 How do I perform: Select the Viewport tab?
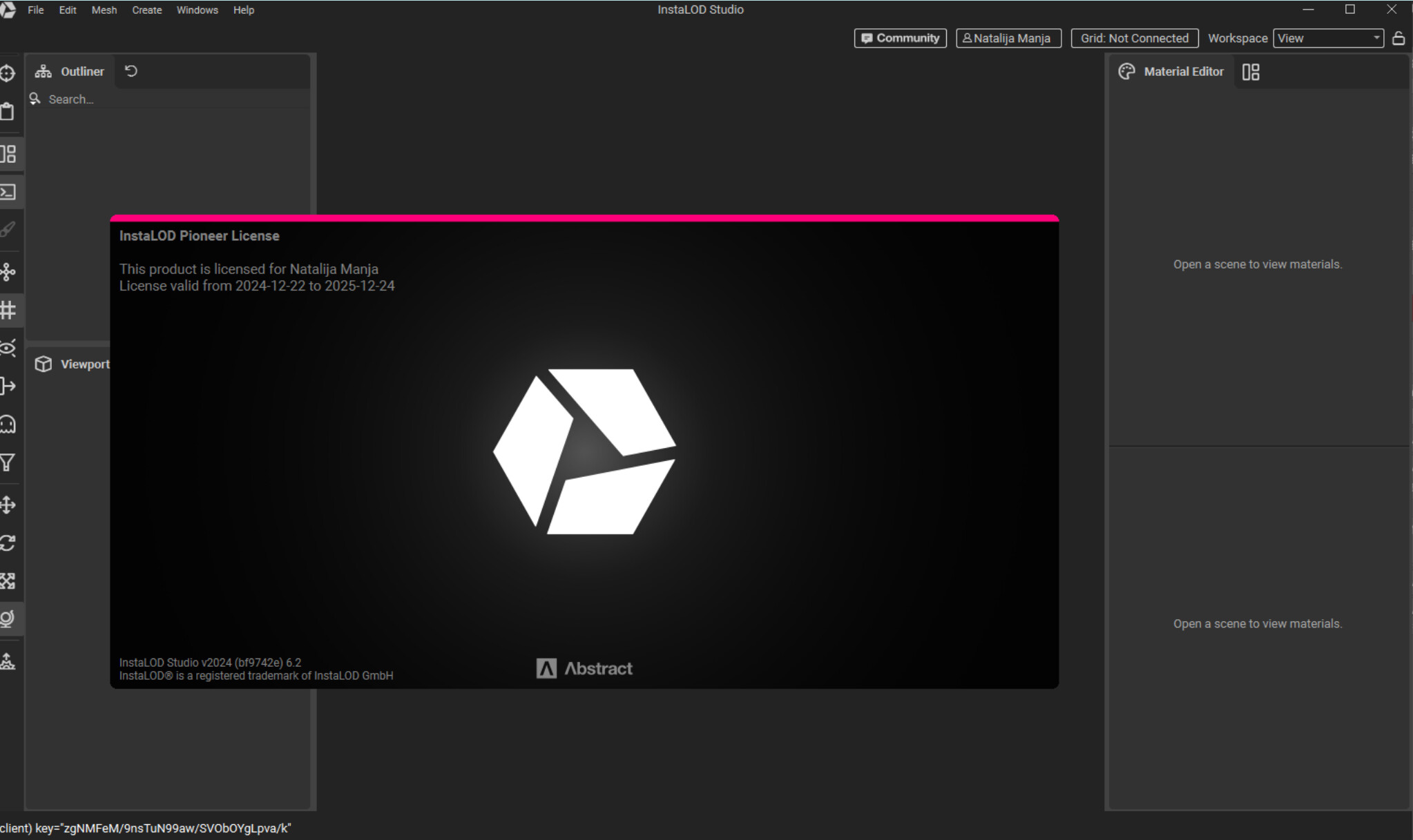[72, 364]
